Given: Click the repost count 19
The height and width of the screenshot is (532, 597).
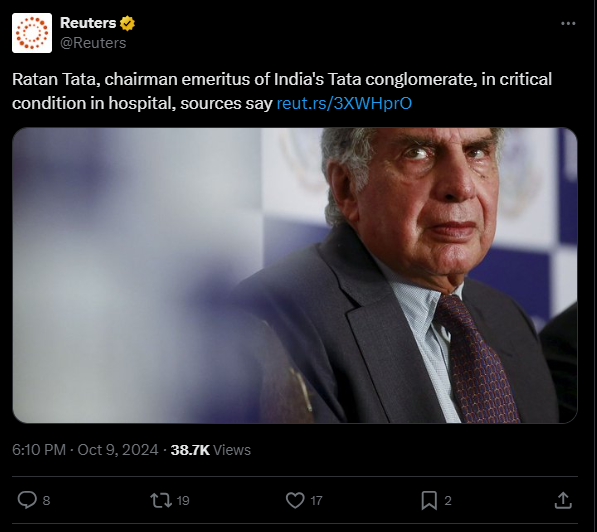Looking at the screenshot, I should click(183, 500).
